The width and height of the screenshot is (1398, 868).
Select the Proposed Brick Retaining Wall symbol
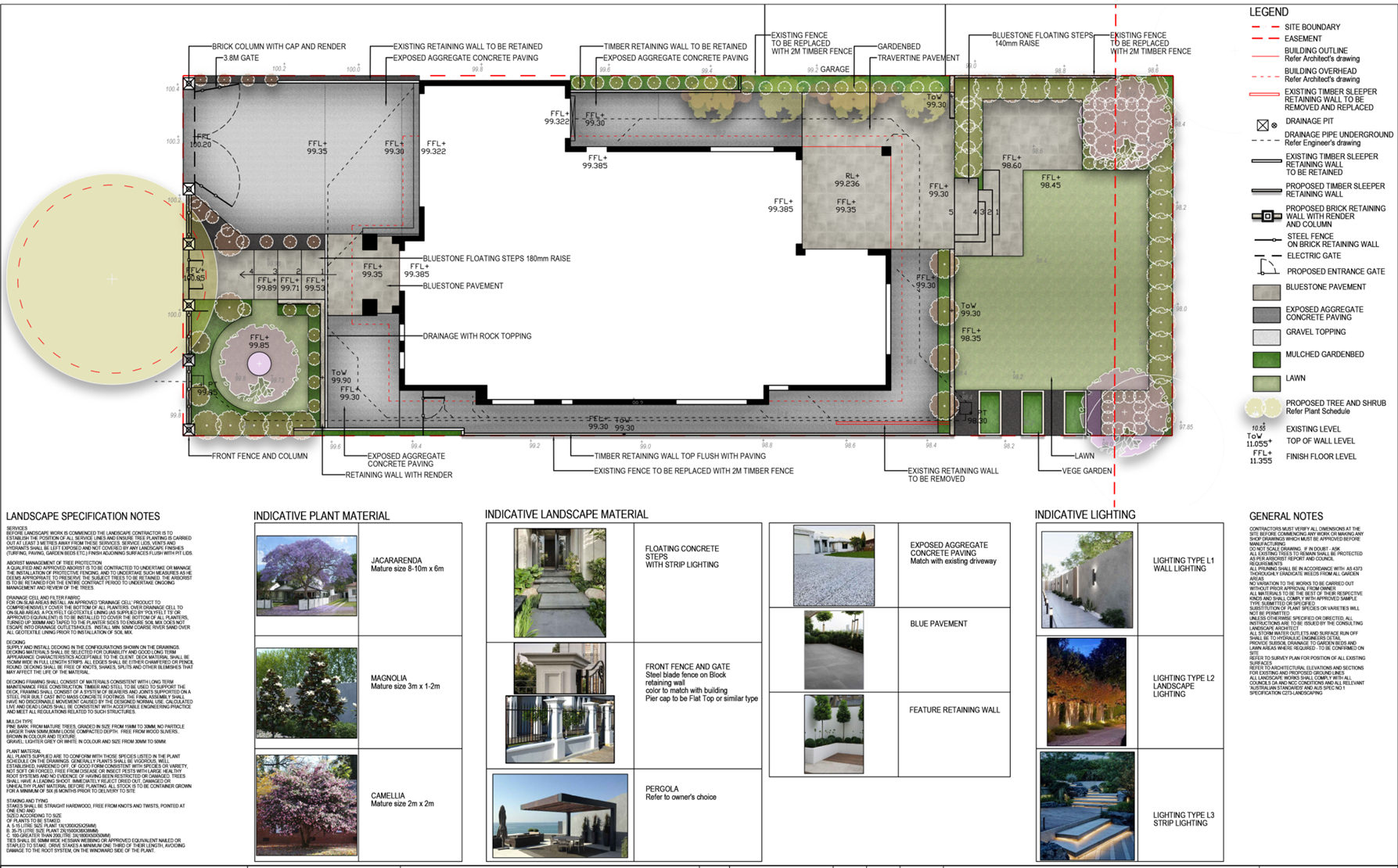1266,216
